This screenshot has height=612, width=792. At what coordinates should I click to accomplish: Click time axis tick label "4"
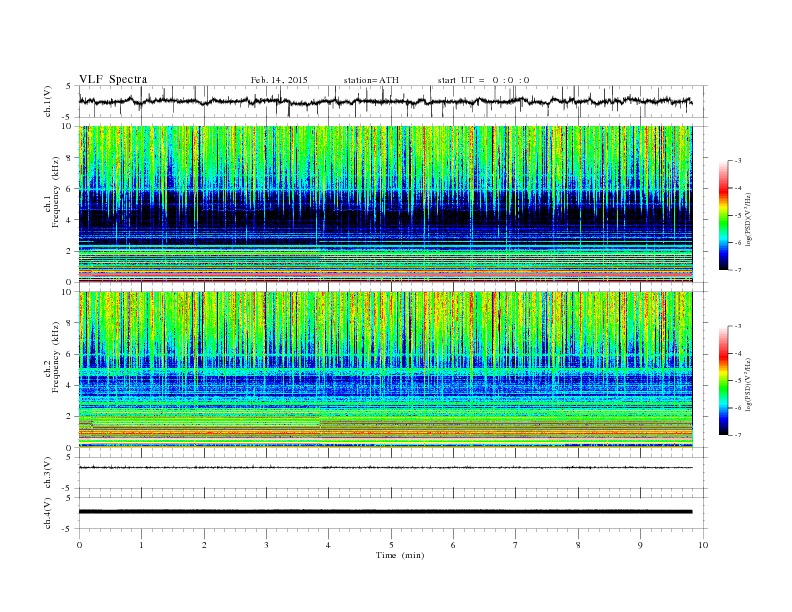point(328,545)
